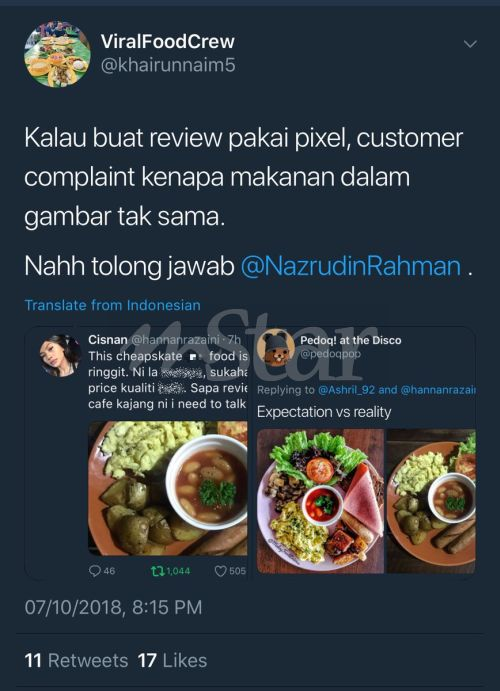This screenshot has width=500, height=691.
Task: Click the reply bubble icon showing 46
Action: pos(95,571)
